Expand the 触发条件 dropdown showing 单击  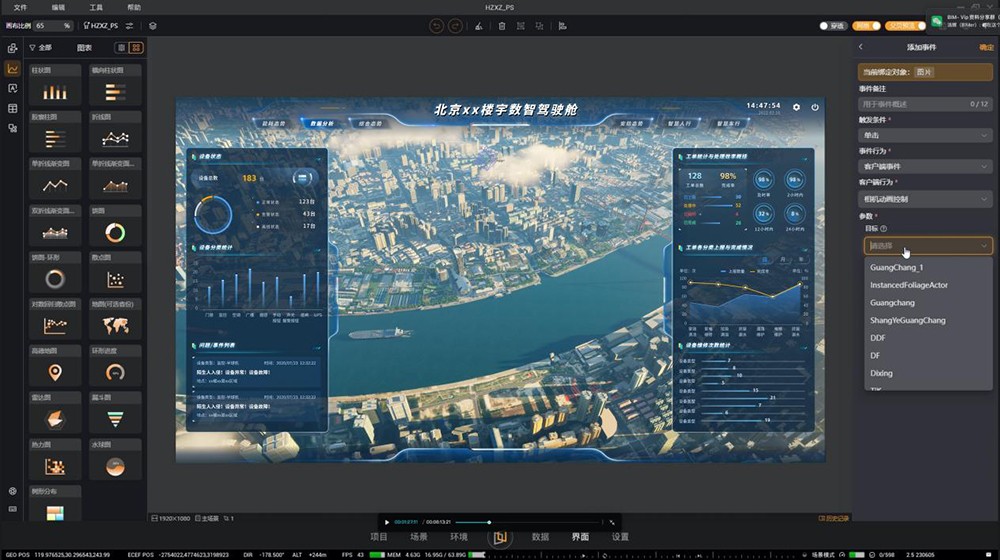pyautogui.click(x=927, y=135)
